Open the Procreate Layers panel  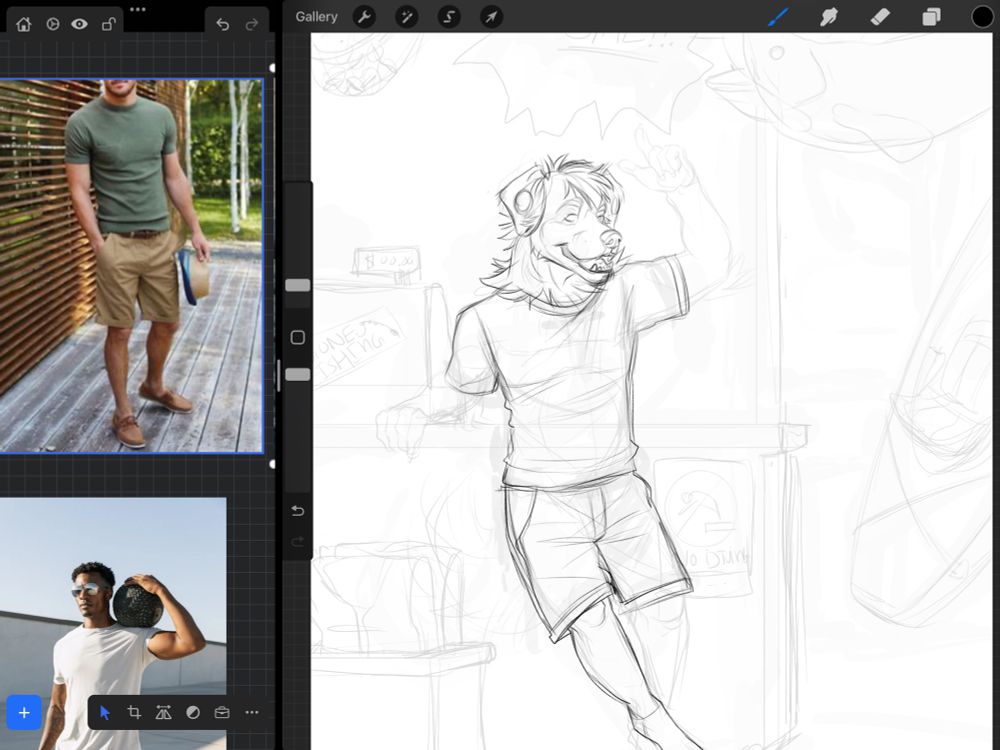(x=931, y=17)
